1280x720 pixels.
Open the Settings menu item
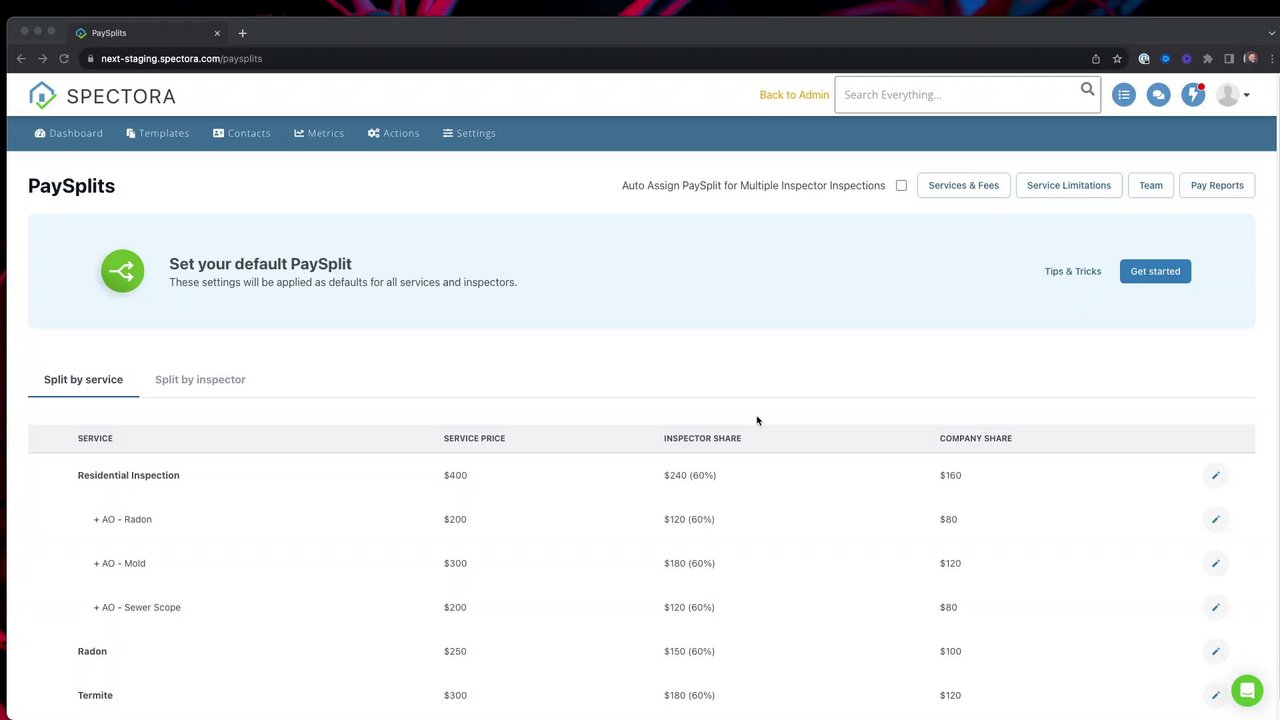[469, 133]
